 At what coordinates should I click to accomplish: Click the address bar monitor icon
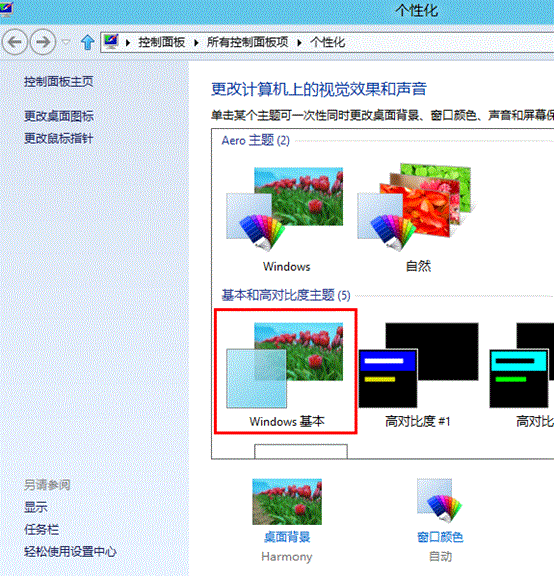point(111,42)
